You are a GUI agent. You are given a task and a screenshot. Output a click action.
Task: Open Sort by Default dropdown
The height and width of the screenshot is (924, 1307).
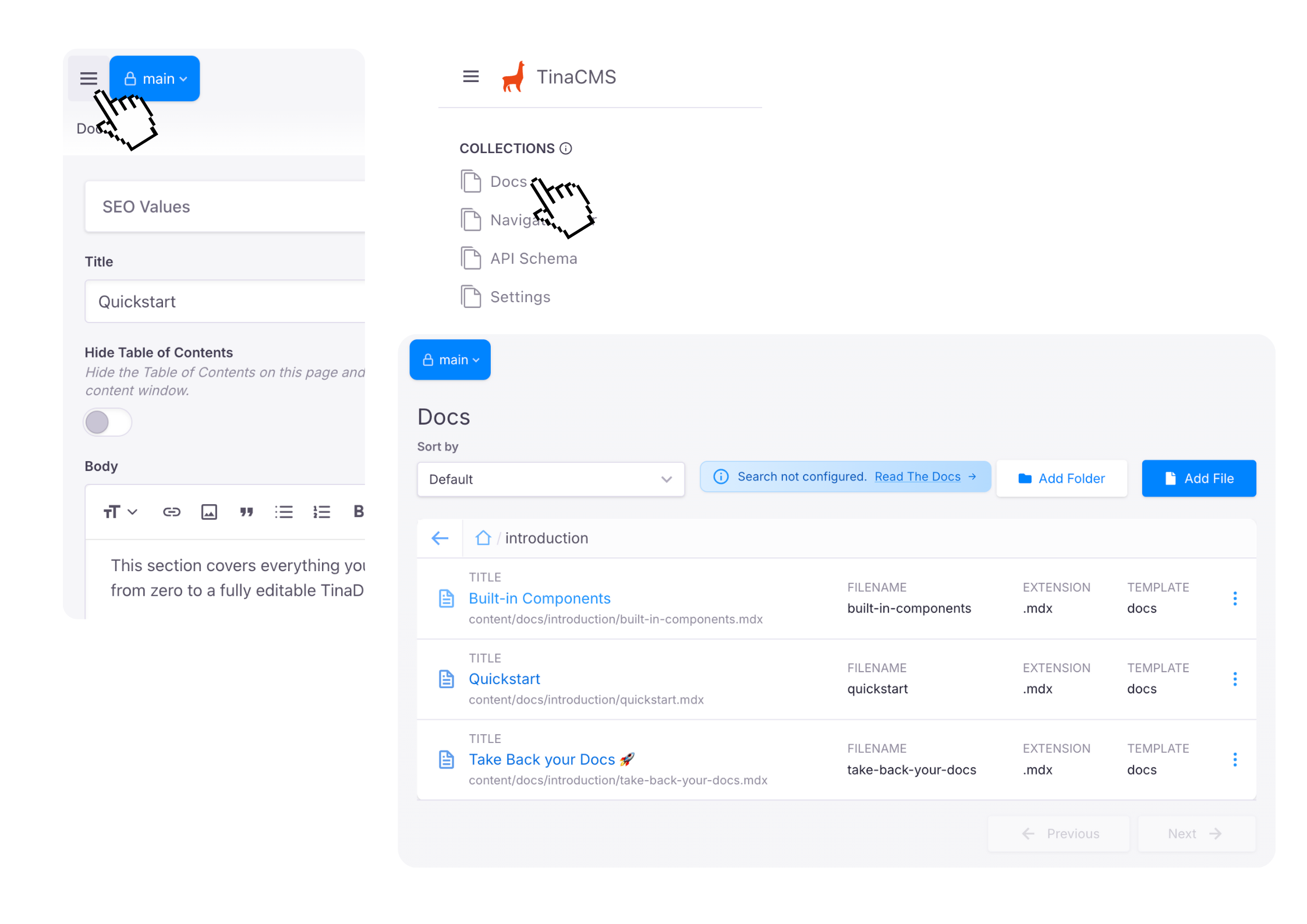pos(550,479)
